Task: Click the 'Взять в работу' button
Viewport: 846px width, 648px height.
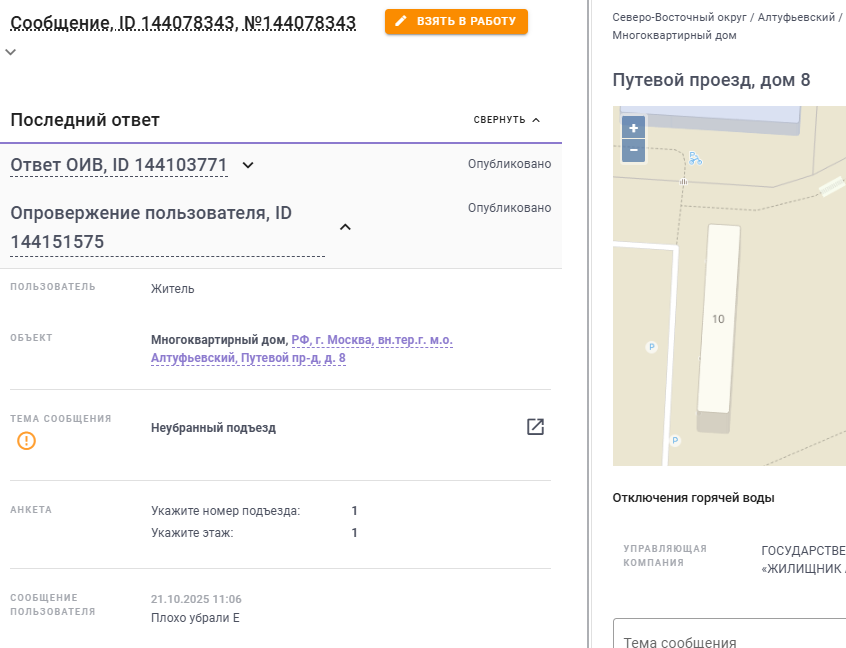Action: click(456, 22)
